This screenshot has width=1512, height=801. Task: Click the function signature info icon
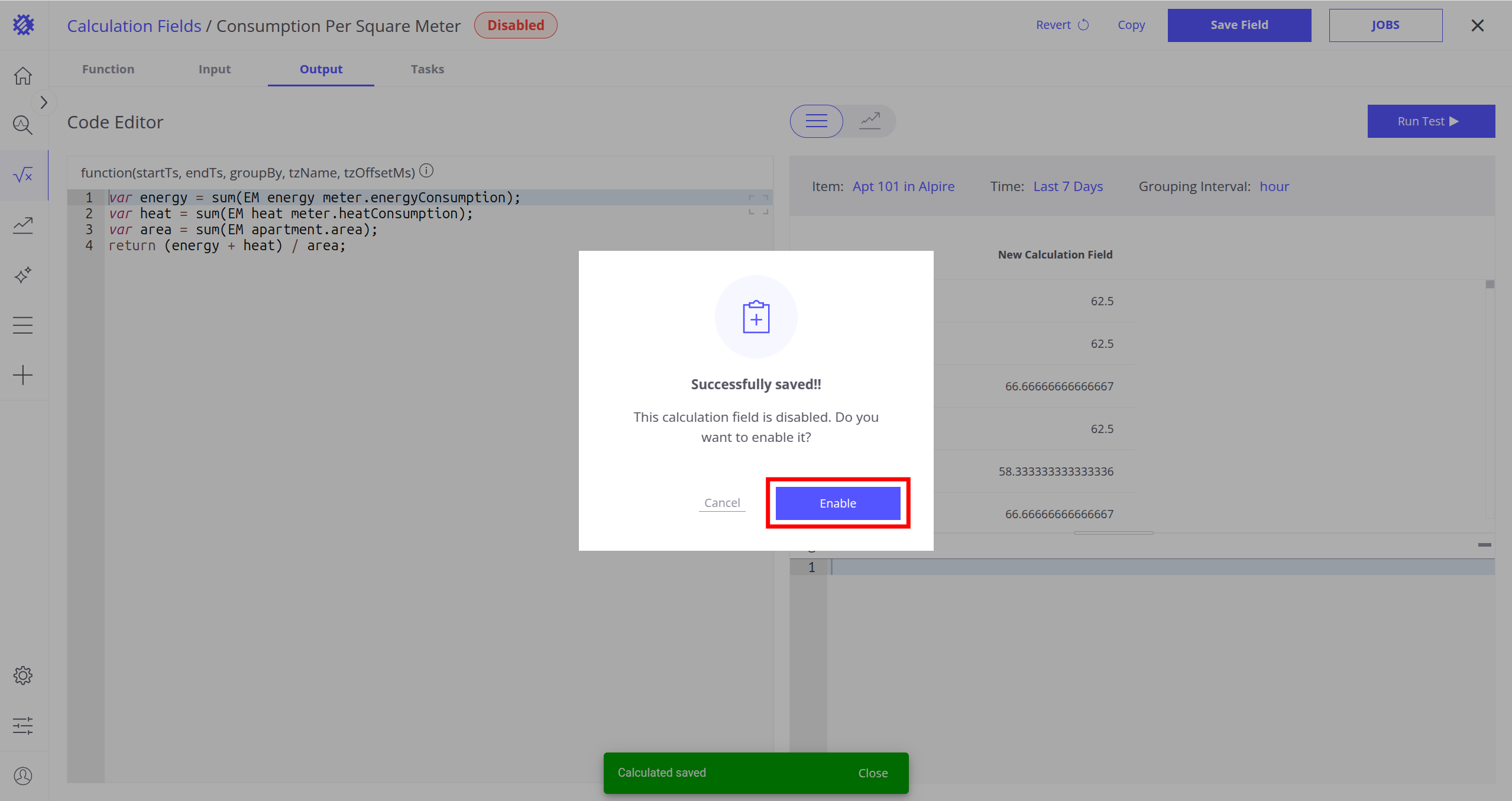[426, 171]
